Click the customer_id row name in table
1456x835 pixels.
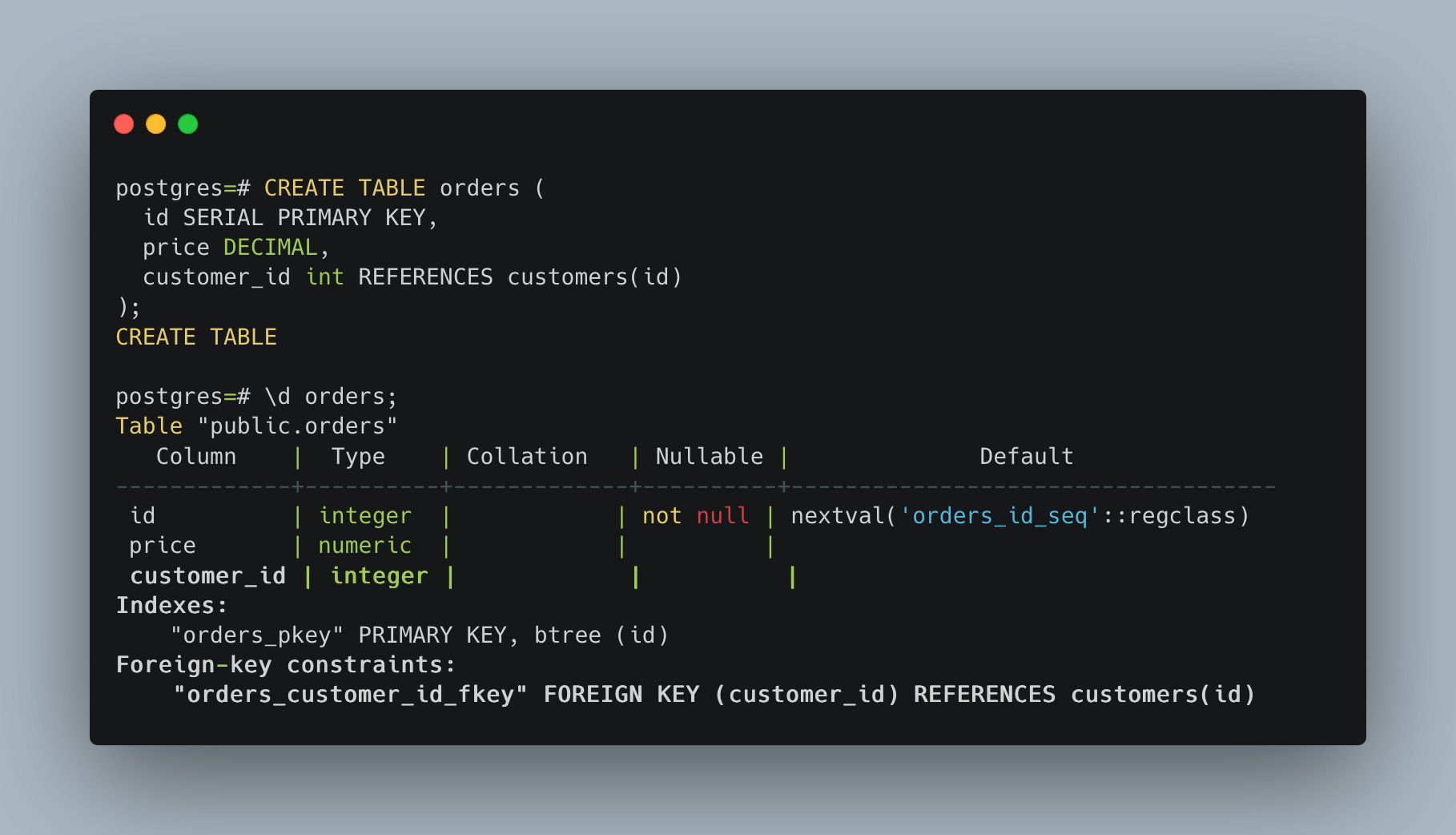[207, 576]
